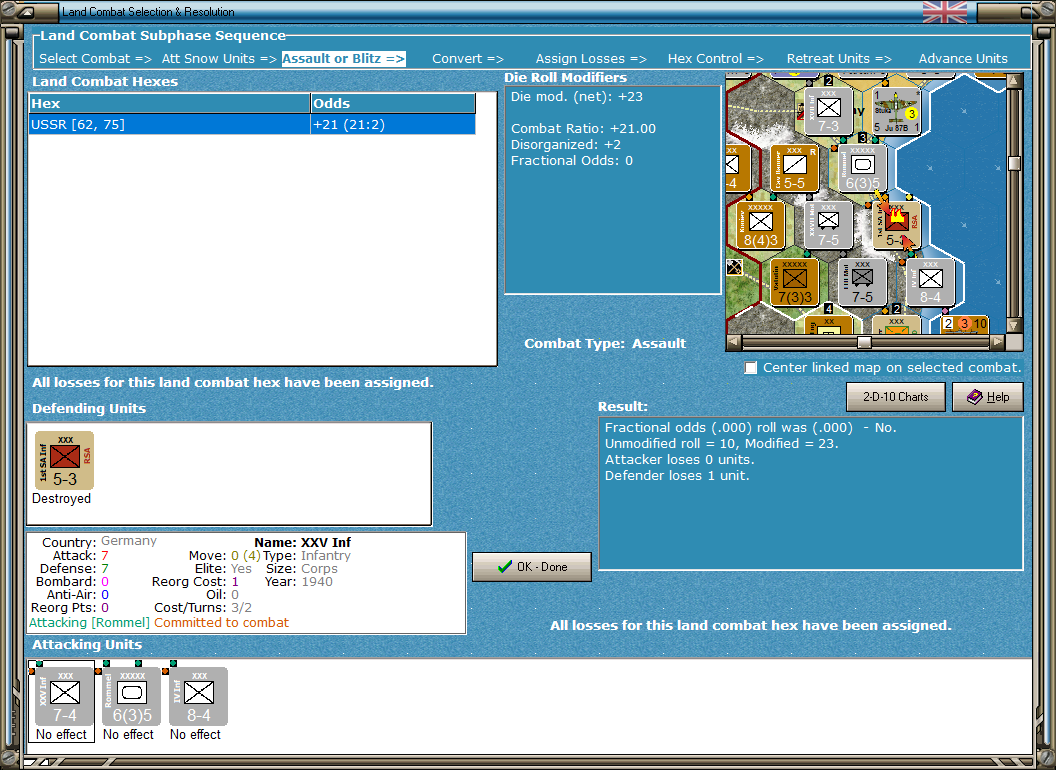The height and width of the screenshot is (770, 1056).
Task: Click the Odds column header
Action: [393, 104]
